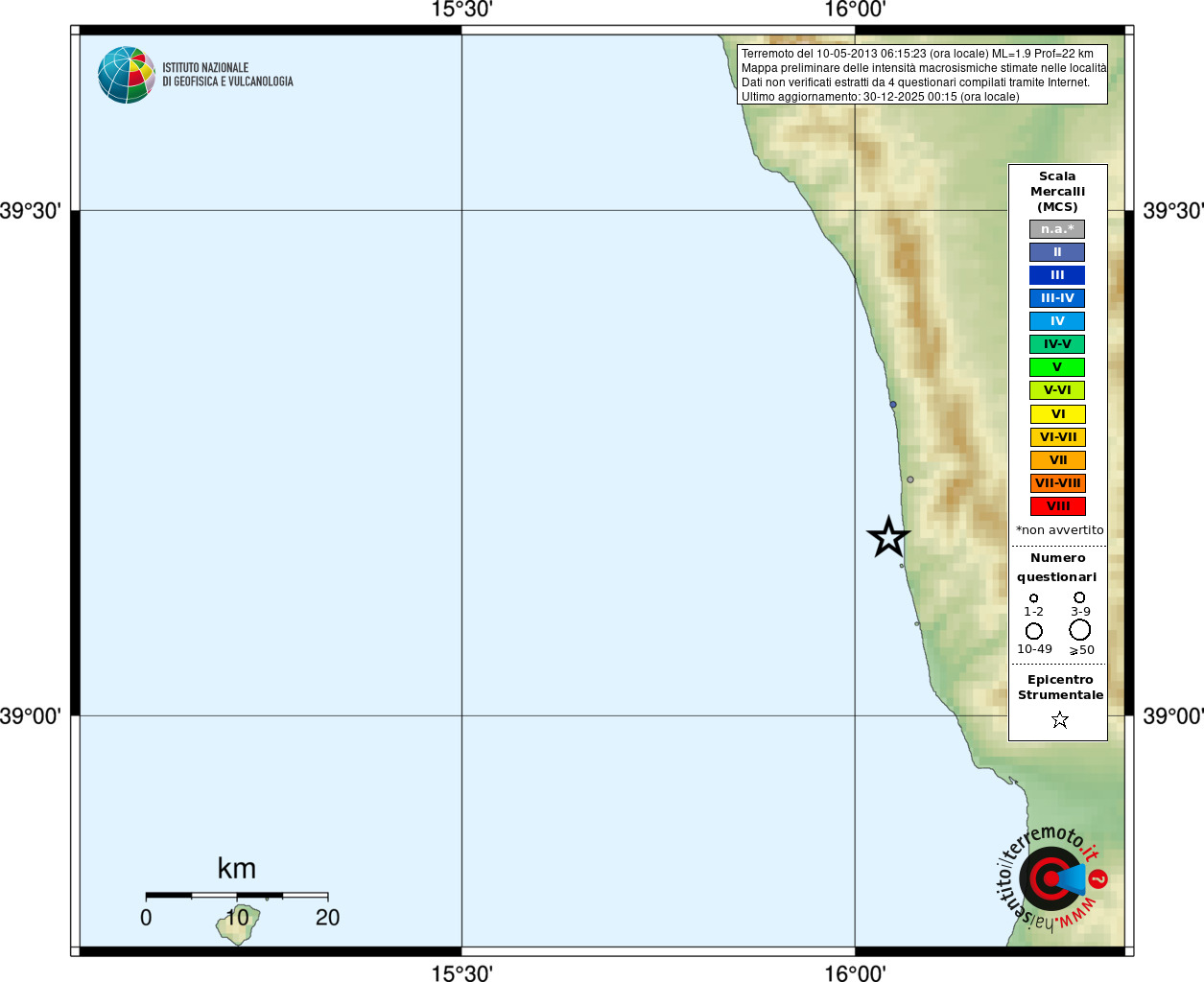Image resolution: width=1204 pixels, height=982 pixels.
Task: Click the km scale bar label
Action: click(x=237, y=868)
